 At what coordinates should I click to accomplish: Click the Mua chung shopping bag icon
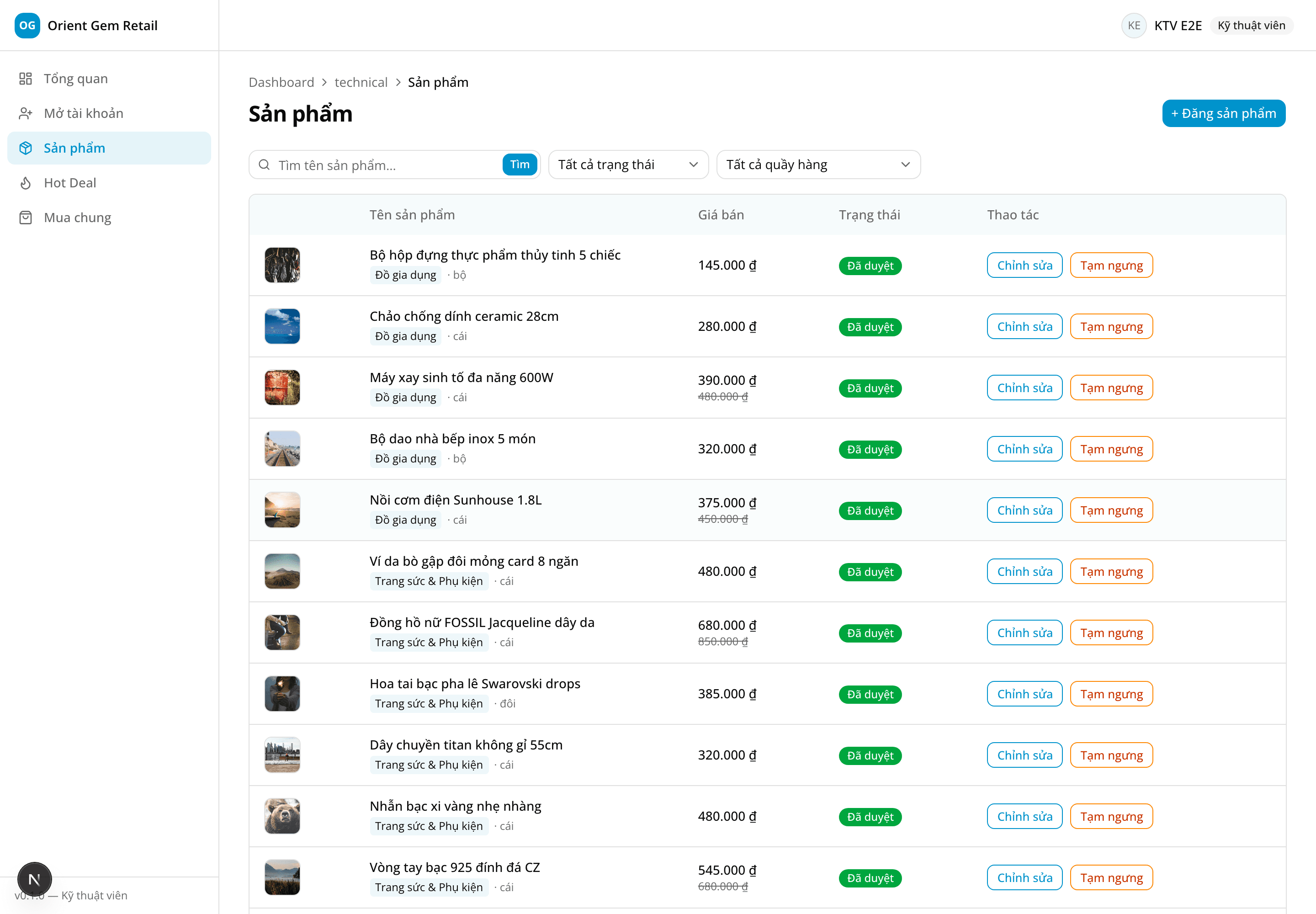click(26, 218)
